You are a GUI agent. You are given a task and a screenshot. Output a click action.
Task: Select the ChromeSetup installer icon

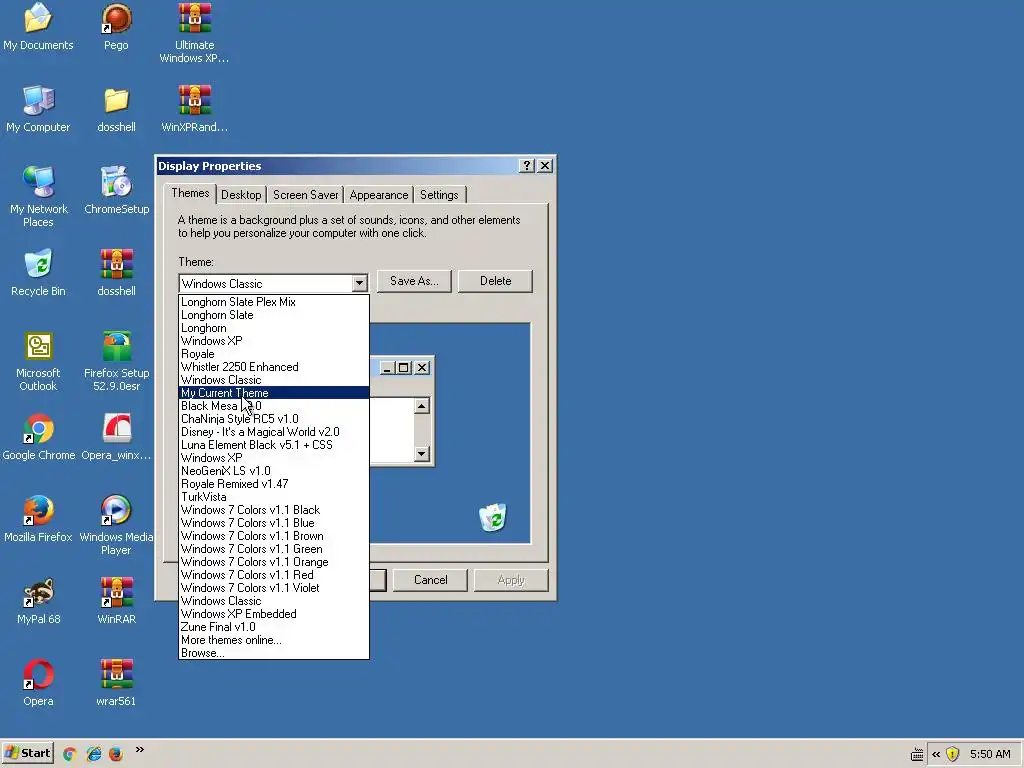[116, 191]
